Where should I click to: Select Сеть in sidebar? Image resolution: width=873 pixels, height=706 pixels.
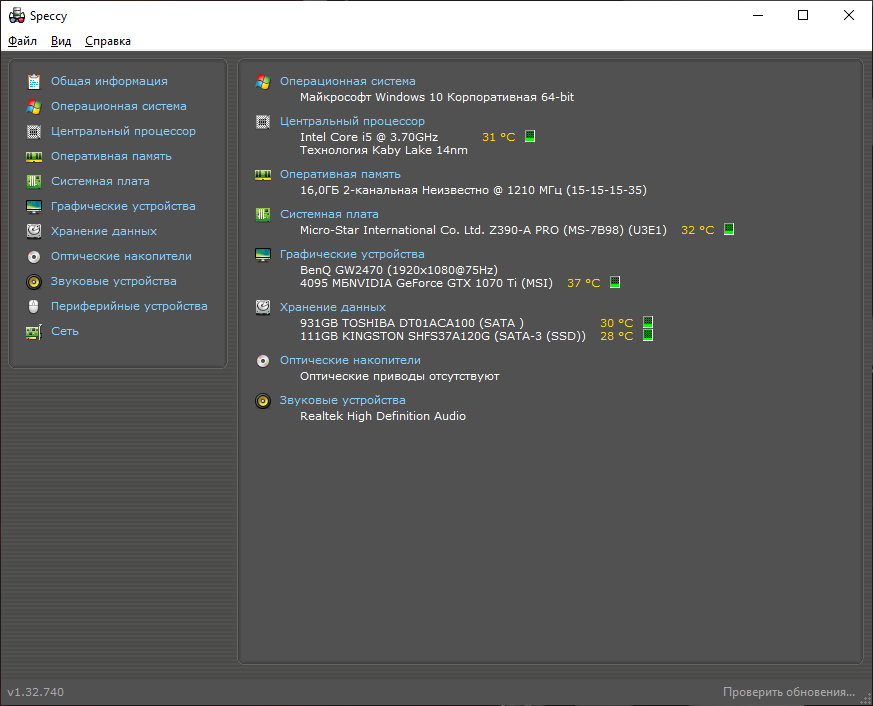[65, 331]
